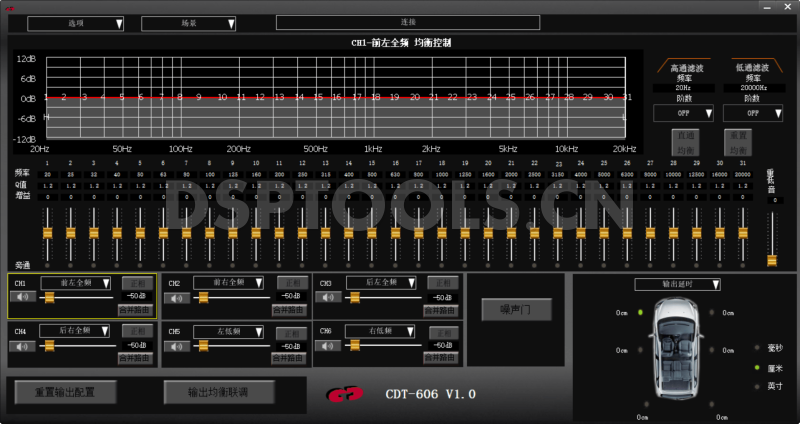Click the 连接 connection field
The height and width of the screenshot is (424, 800).
(407, 21)
